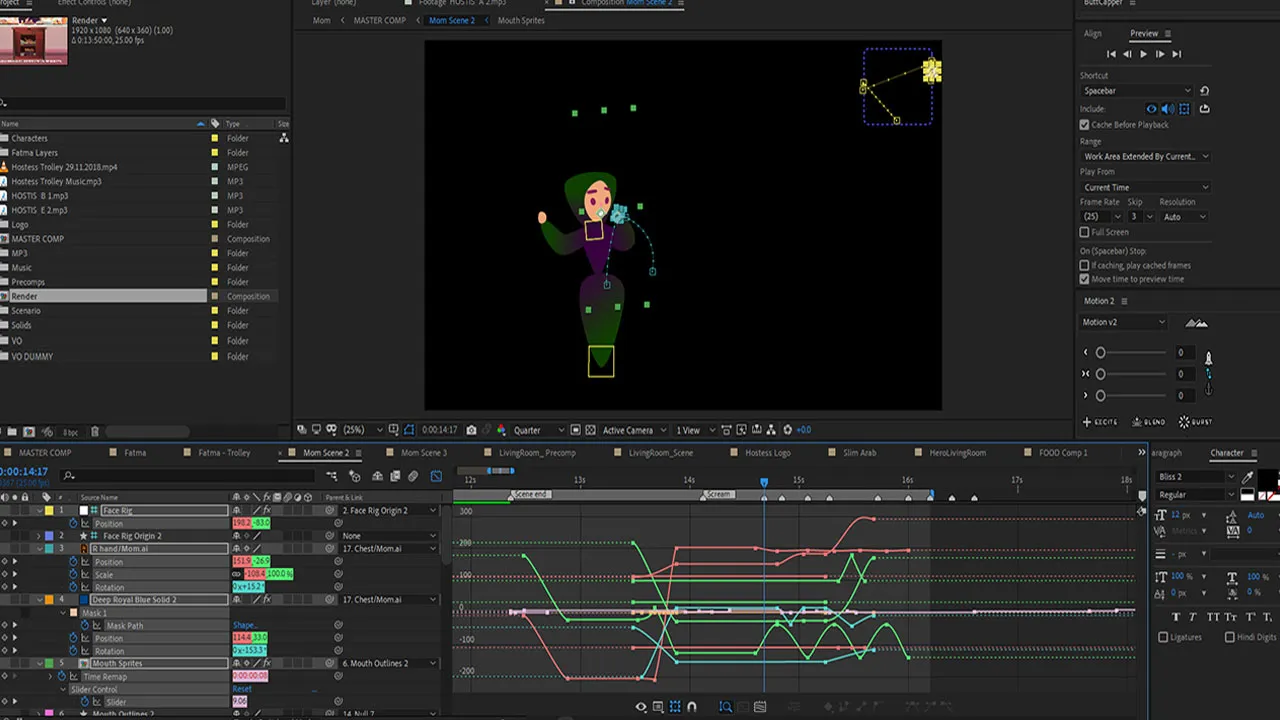Expand the Face Rig Origin 2 layer
This screenshot has height=720, width=1280.
[x=38, y=536]
